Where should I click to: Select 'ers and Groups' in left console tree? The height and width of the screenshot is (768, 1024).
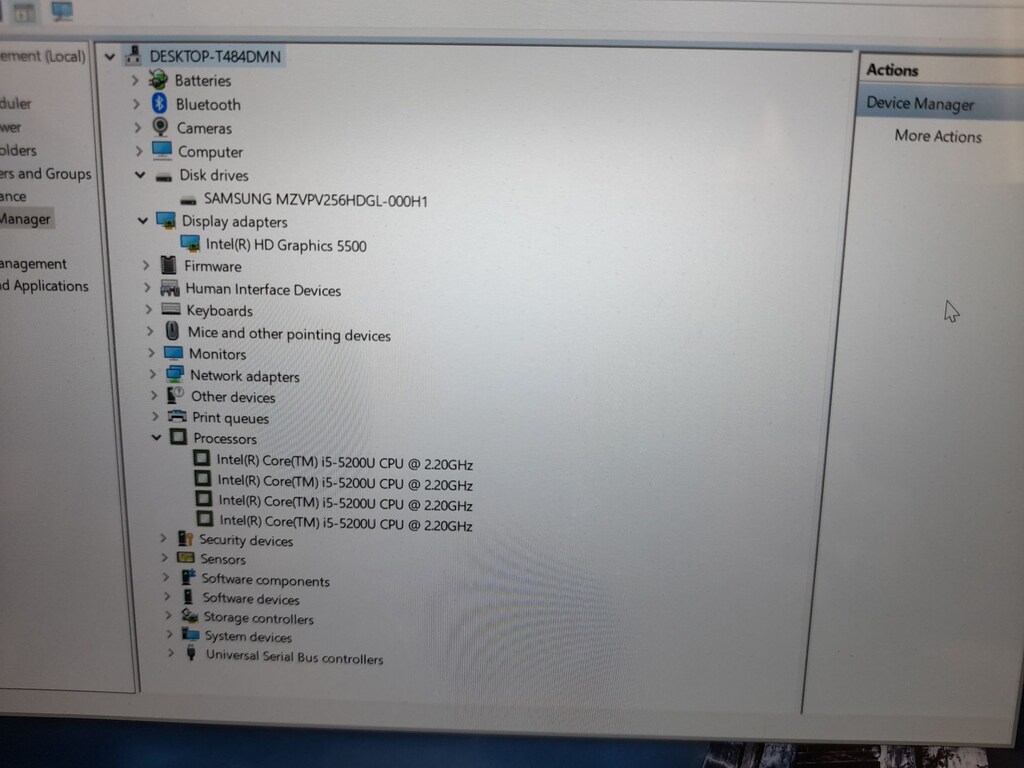click(45, 174)
